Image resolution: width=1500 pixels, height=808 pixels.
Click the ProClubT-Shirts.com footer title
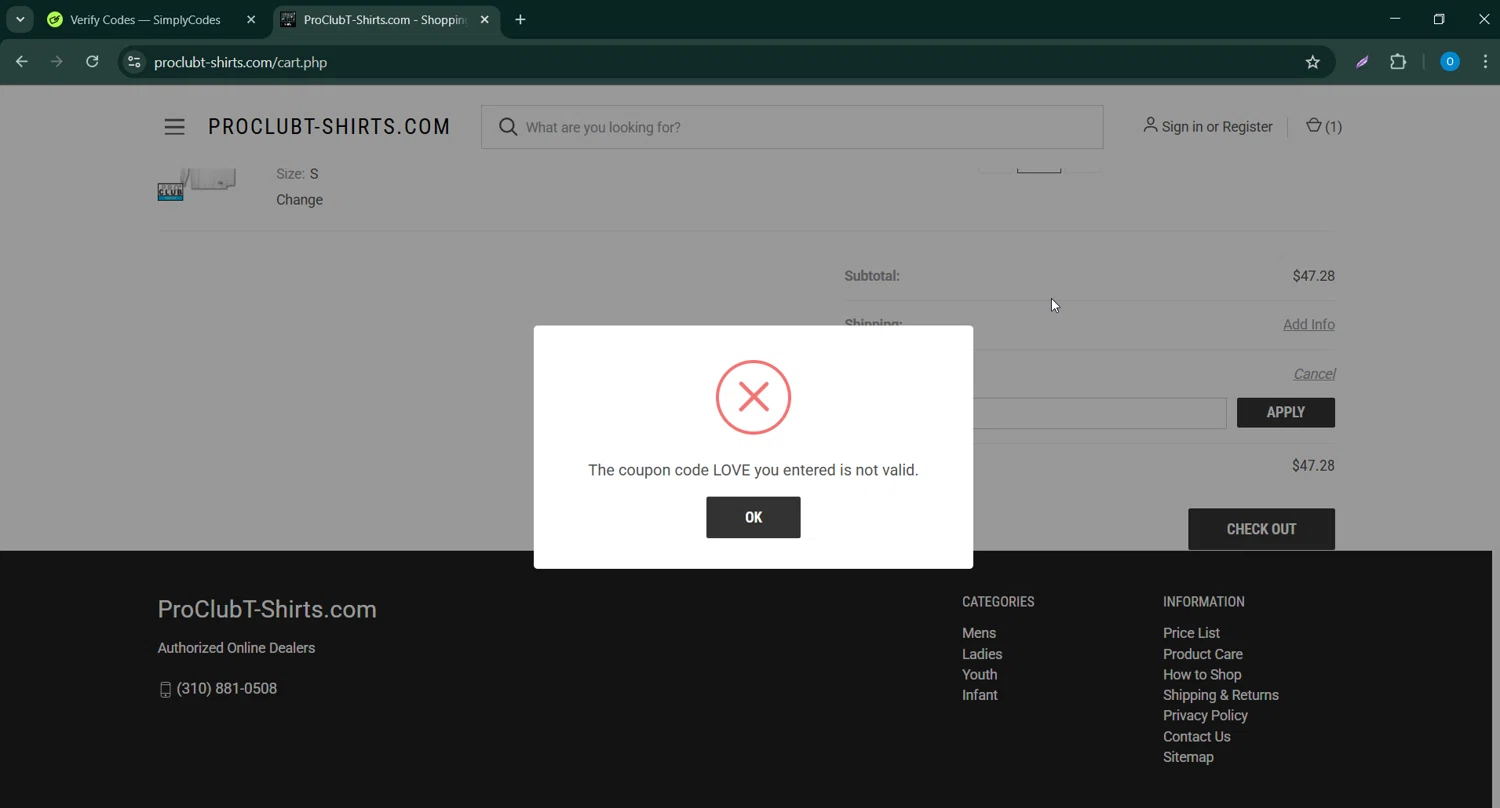click(x=267, y=609)
